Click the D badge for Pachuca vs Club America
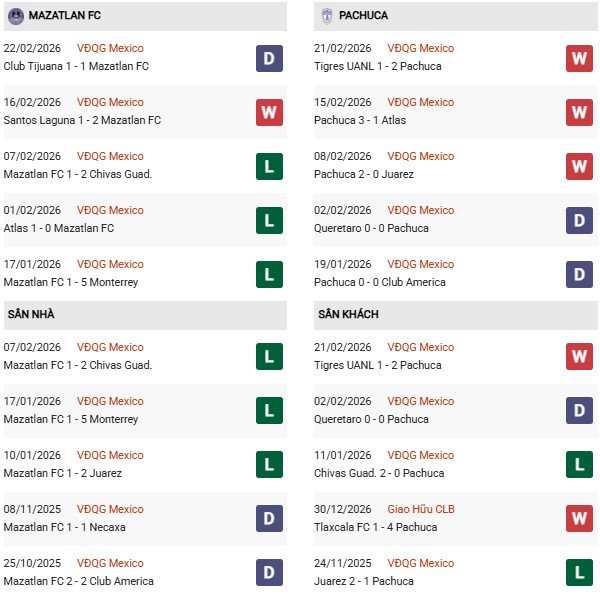This screenshot has width=600, height=595. click(580, 274)
